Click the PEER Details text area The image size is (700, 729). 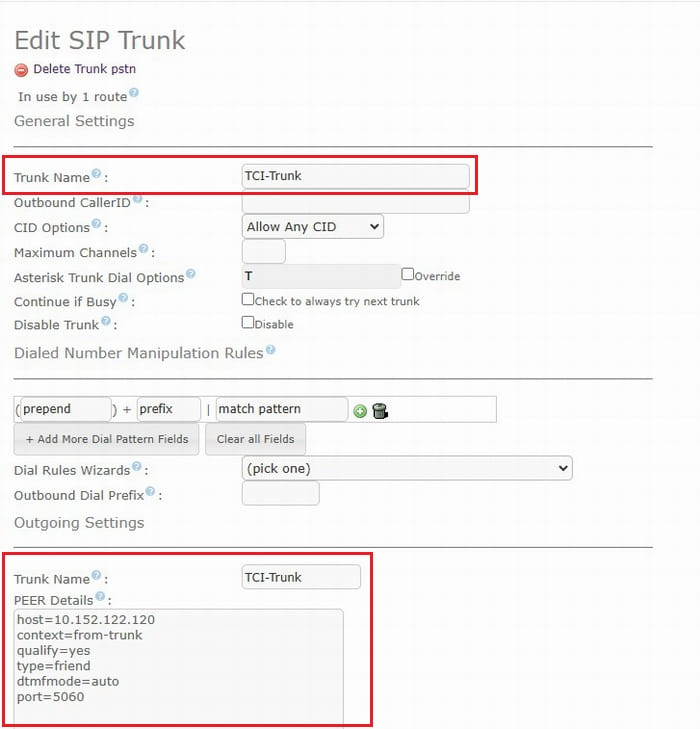pos(179,665)
